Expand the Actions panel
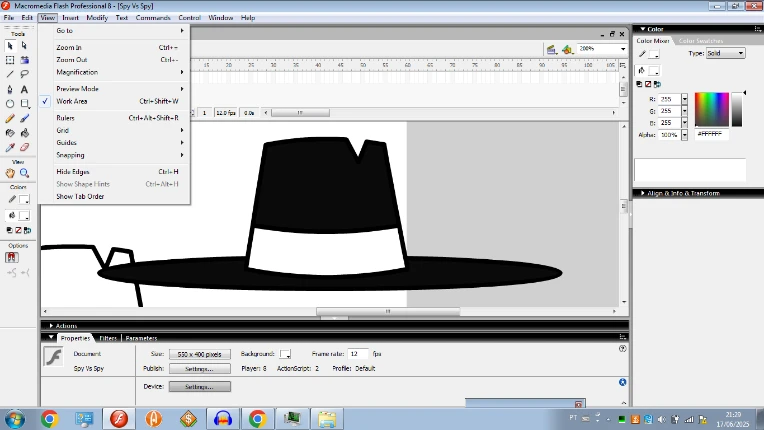 coord(51,326)
